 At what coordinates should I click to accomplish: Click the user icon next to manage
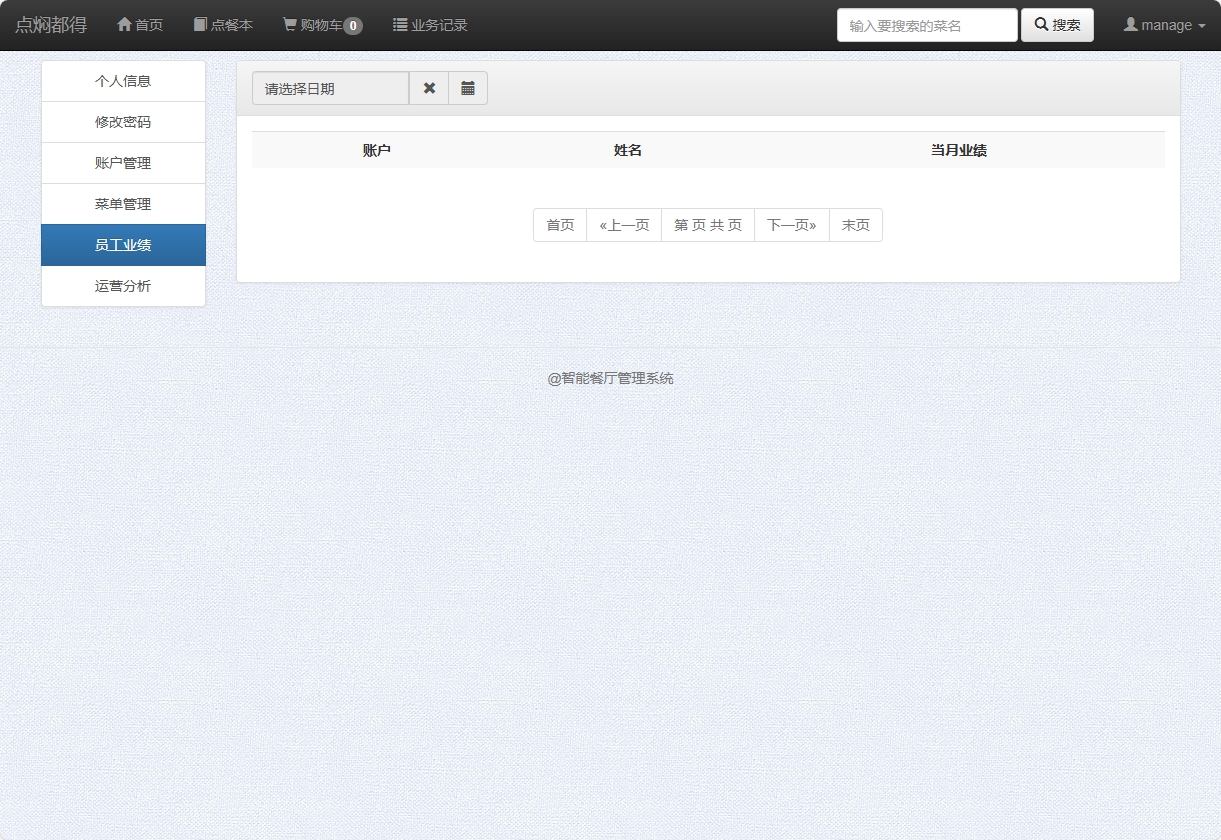pyautogui.click(x=1130, y=24)
